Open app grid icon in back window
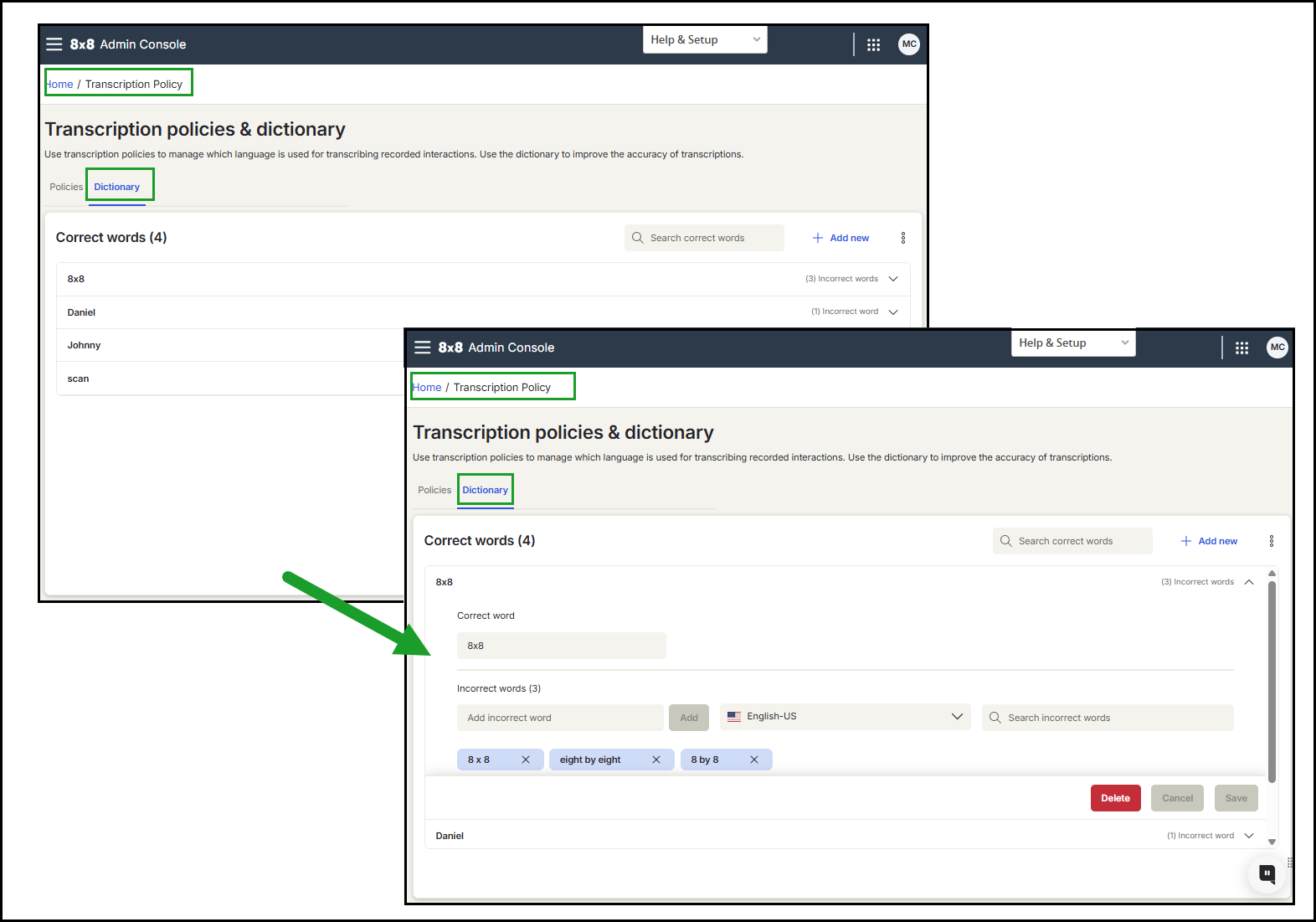The width and height of the screenshot is (1316, 922). click(874, 45)
